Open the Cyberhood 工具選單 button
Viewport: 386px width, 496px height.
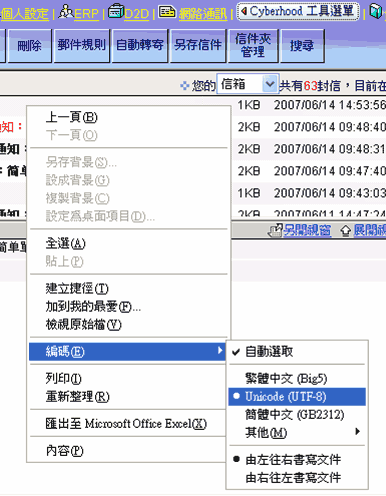298,12
